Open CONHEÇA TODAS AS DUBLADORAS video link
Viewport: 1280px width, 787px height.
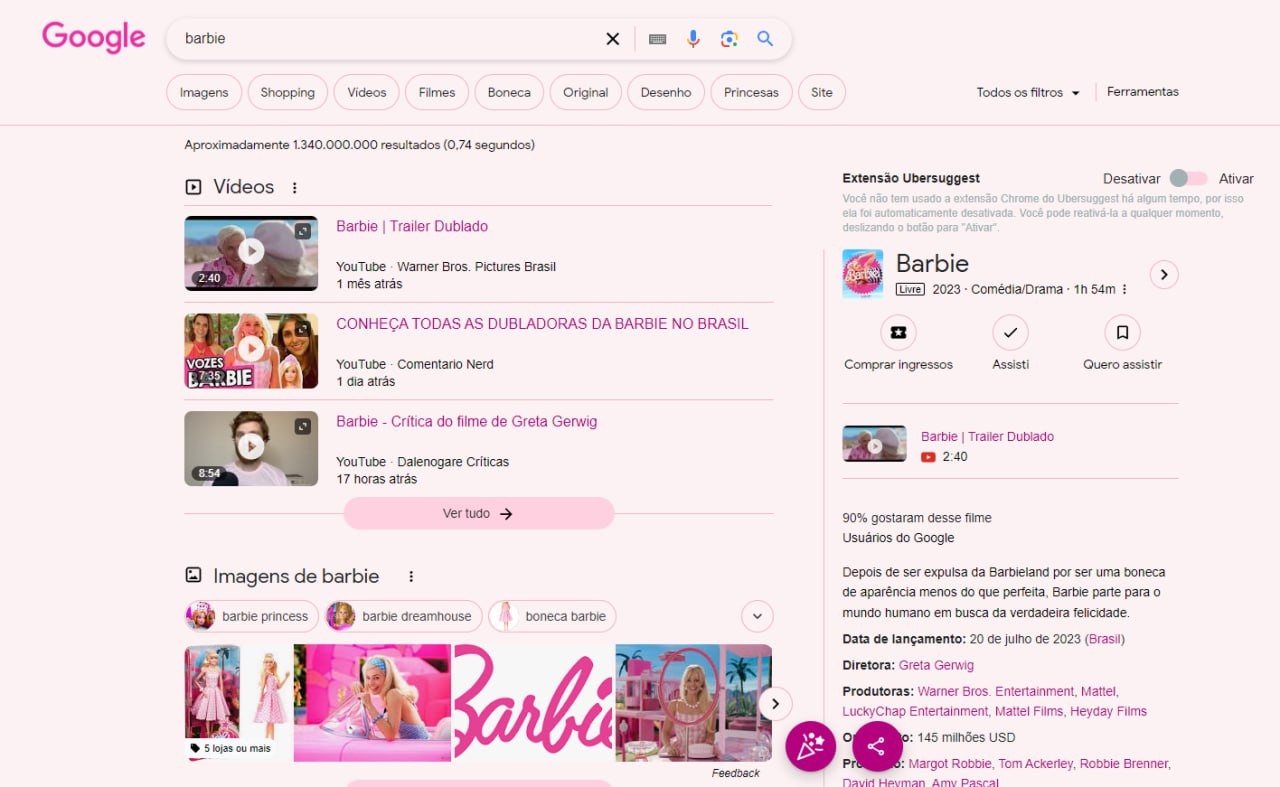(542, 324)
